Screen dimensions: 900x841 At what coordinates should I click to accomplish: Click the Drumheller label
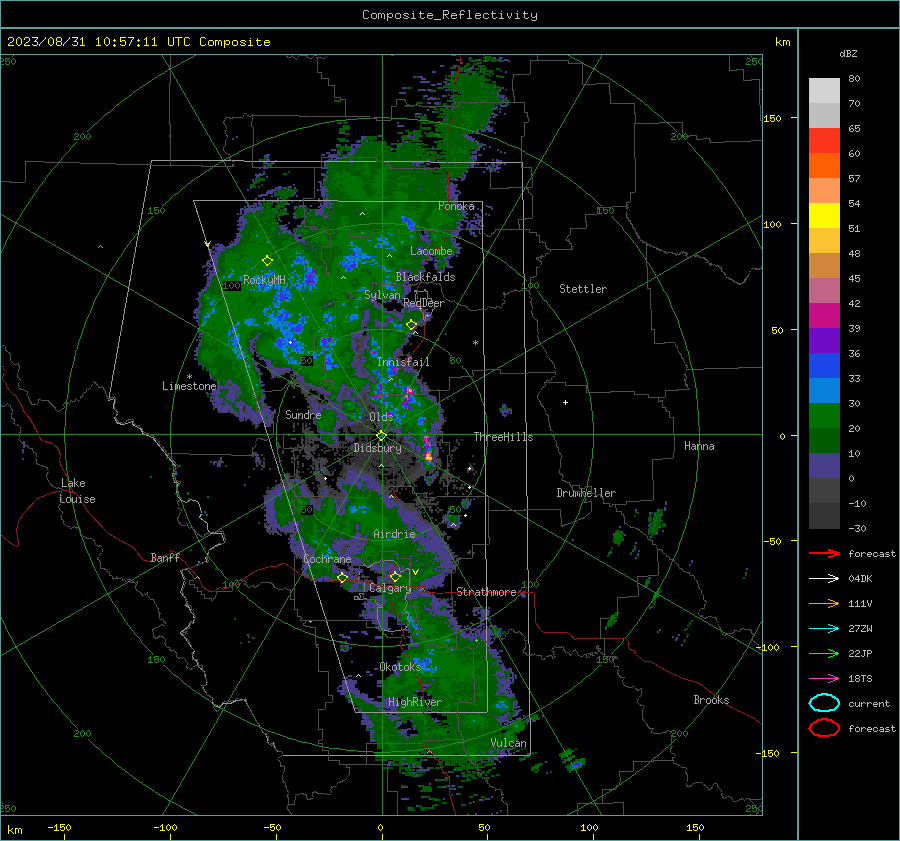pos(586,493)
